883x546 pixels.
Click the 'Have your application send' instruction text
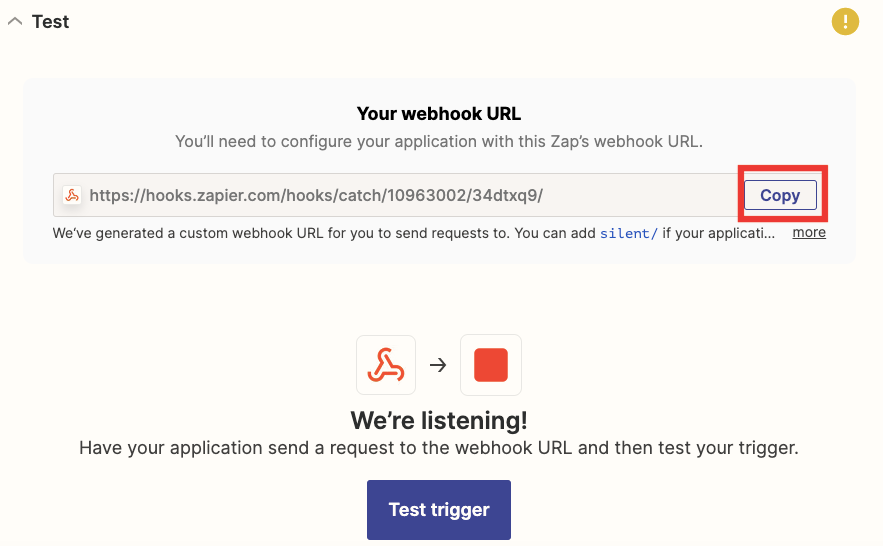click(439, 448)
